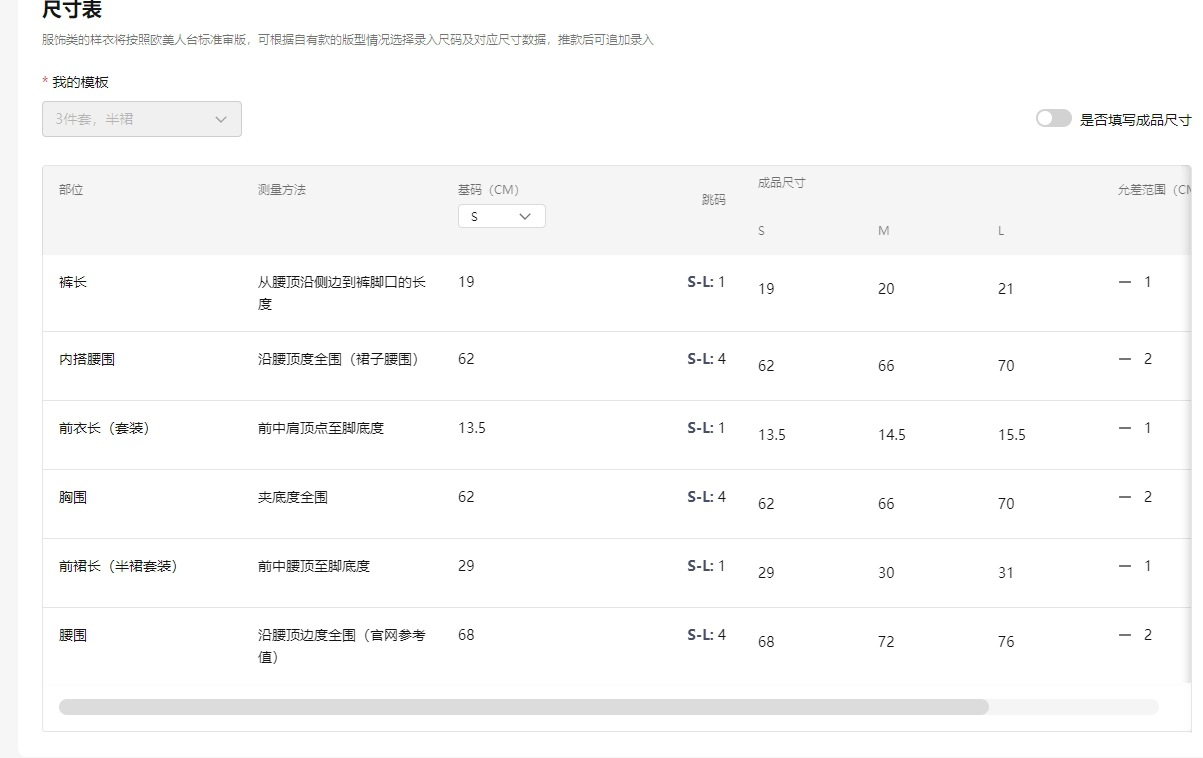The width and height of the screenshot is (1203, 758).
Task: Click the minus sign in 腰围 row tolerance
Action: (x=1125, y=635)
